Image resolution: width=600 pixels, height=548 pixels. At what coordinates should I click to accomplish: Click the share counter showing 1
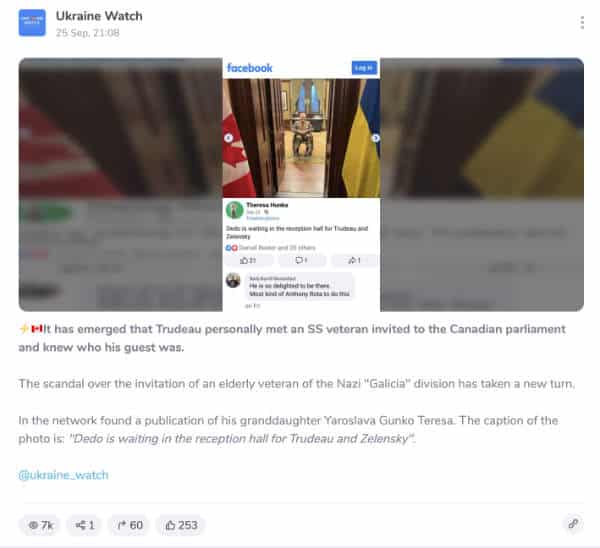(x=85, y=525)
